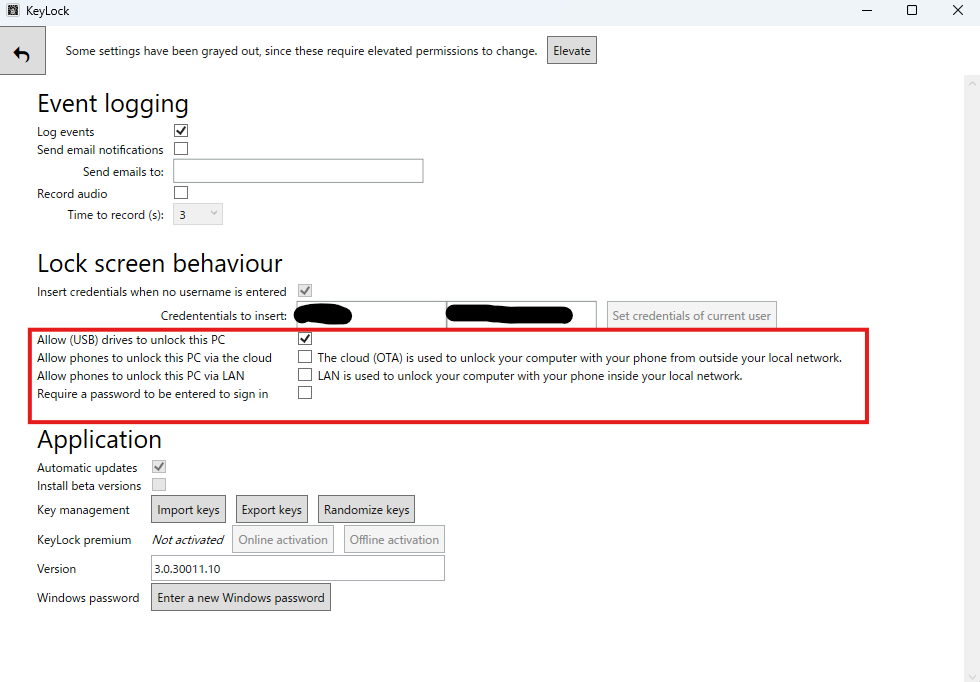Toggle the Log events checkbox
The width and height of the screenshot is (980, 682).
181,131
